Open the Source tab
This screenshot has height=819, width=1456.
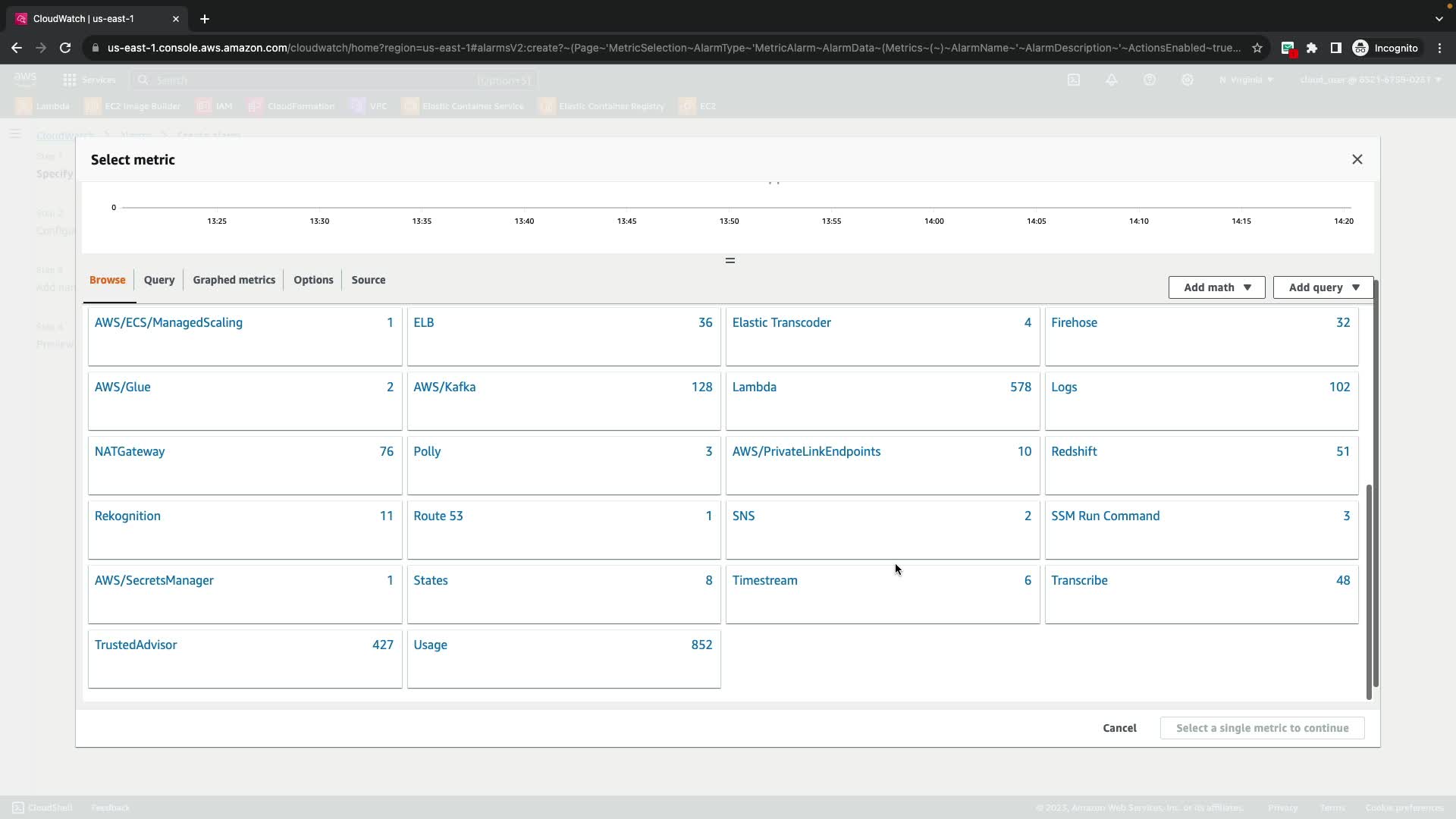(x=368, y=280)
